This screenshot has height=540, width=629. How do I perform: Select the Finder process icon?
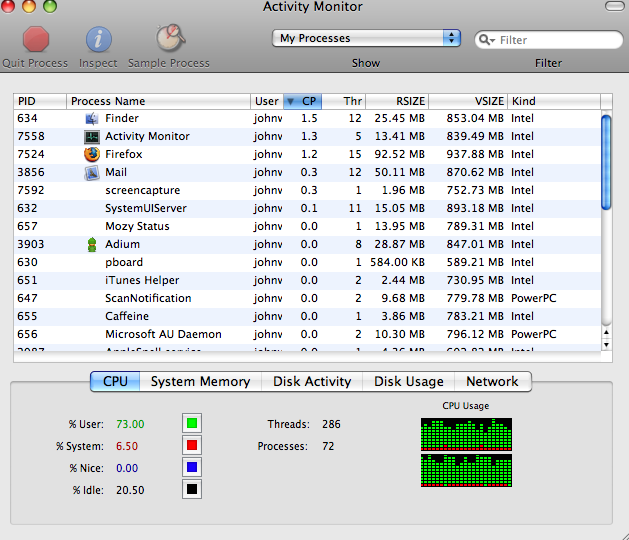[92, 118]
